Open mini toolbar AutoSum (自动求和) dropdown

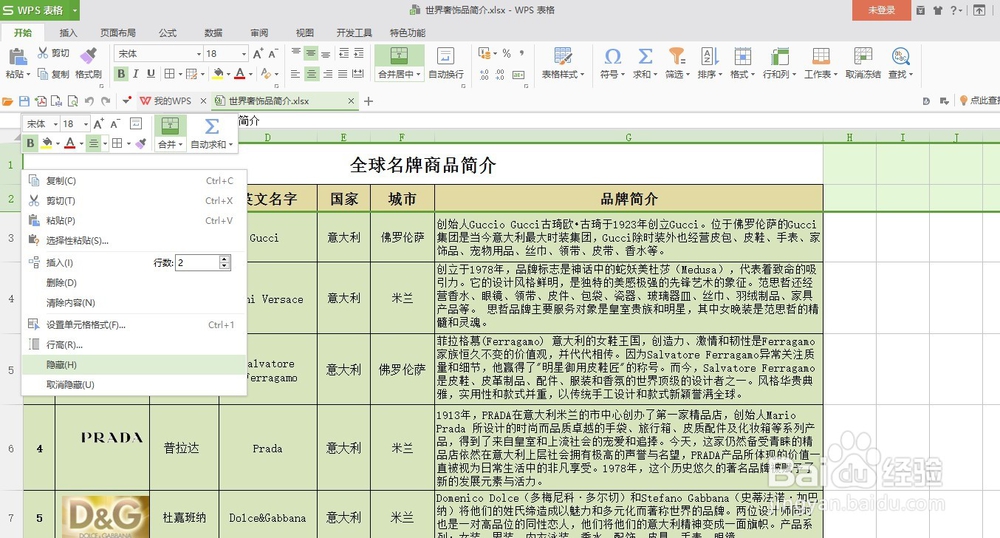pyautogui.click(x=231, y=145)
